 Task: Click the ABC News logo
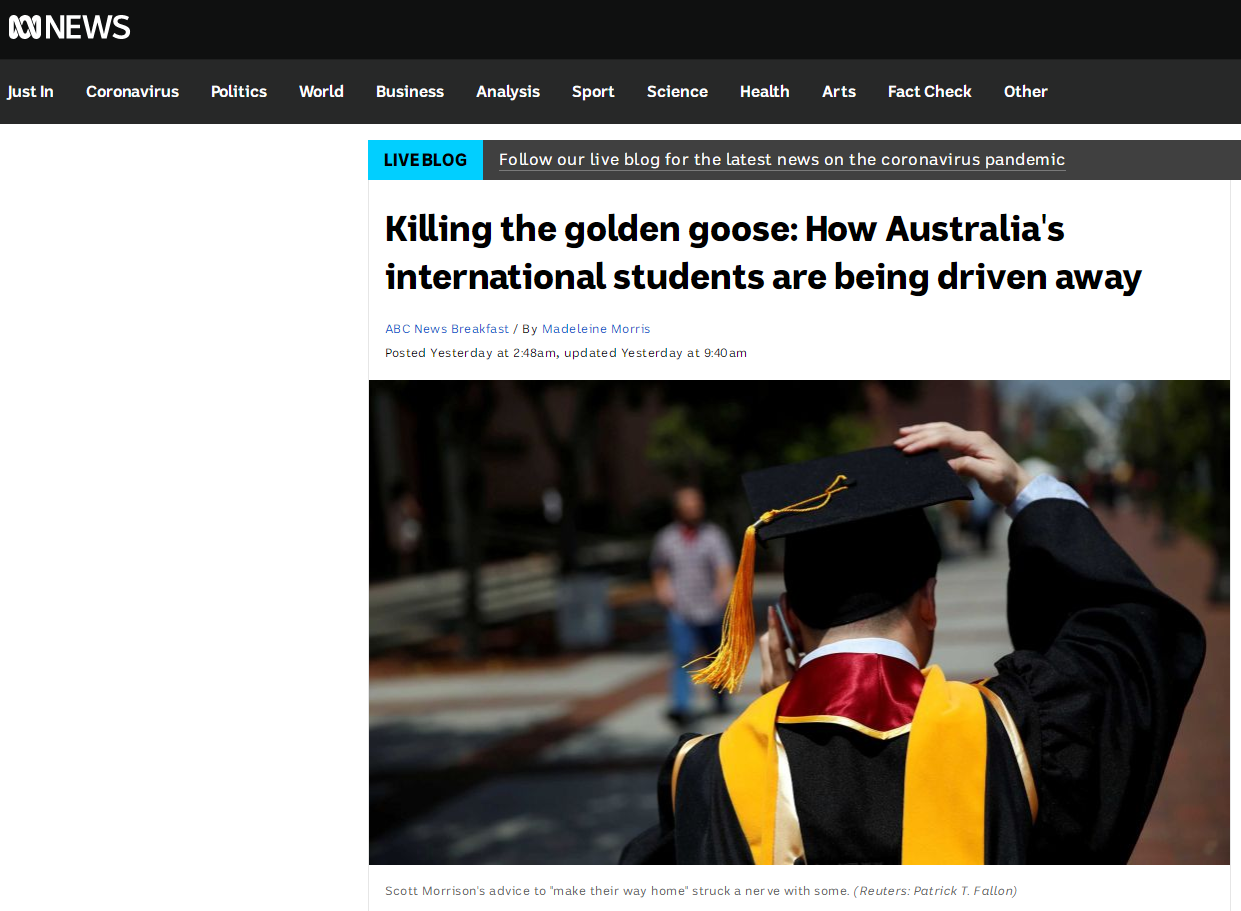pos(69,27)
